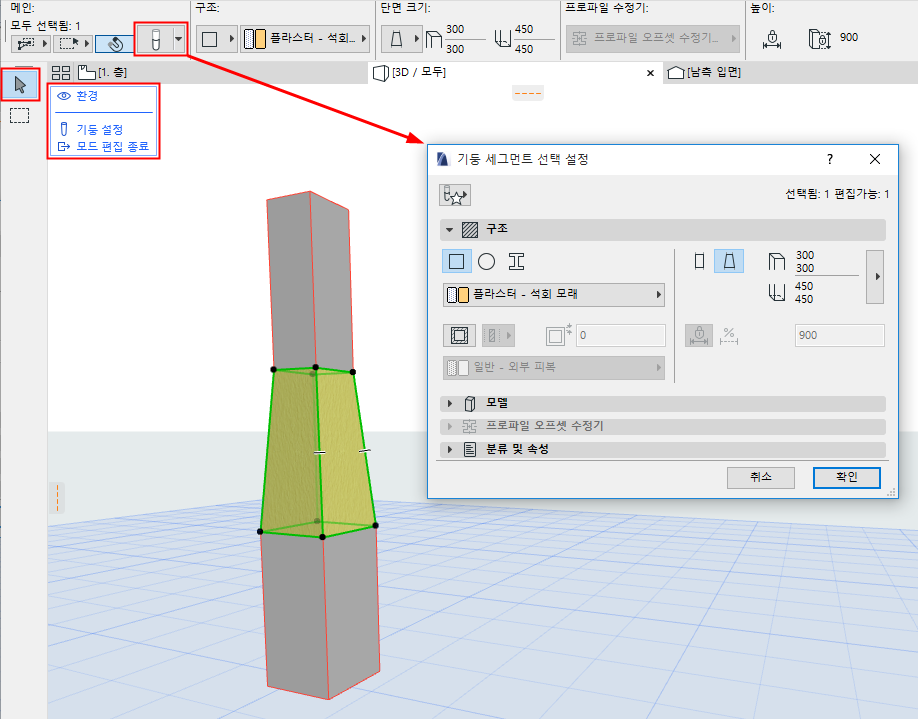This screenshot has height=719, width=918.
Task: Select the uniform segment shape
Action: (699, 261)
